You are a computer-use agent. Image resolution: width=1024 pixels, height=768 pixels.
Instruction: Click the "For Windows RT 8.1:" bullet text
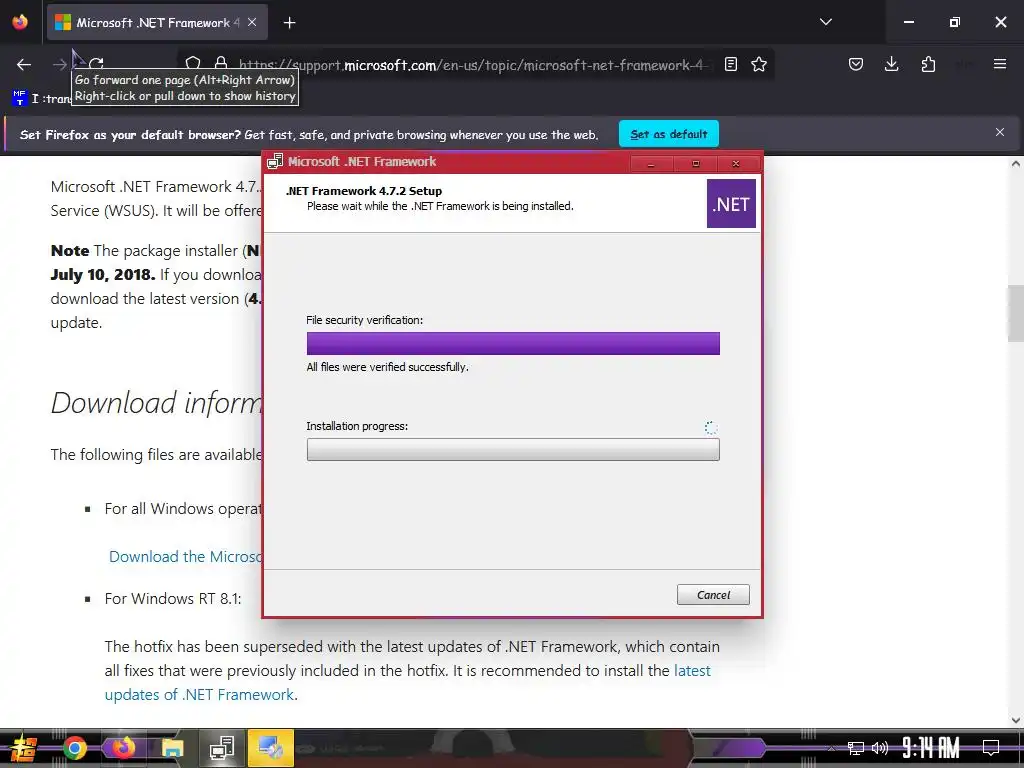click(x=173, y=598)
